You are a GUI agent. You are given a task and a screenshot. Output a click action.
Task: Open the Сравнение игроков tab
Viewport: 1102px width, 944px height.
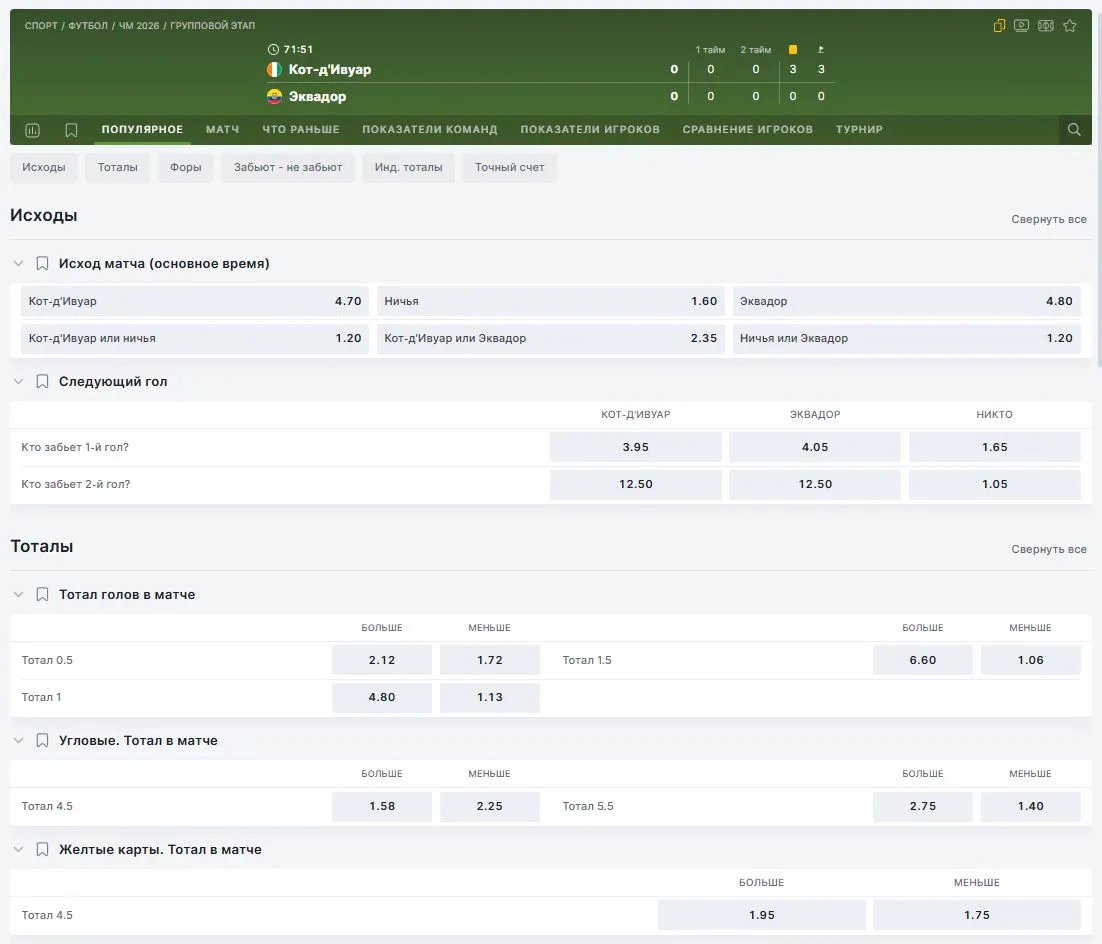[748, 129]
